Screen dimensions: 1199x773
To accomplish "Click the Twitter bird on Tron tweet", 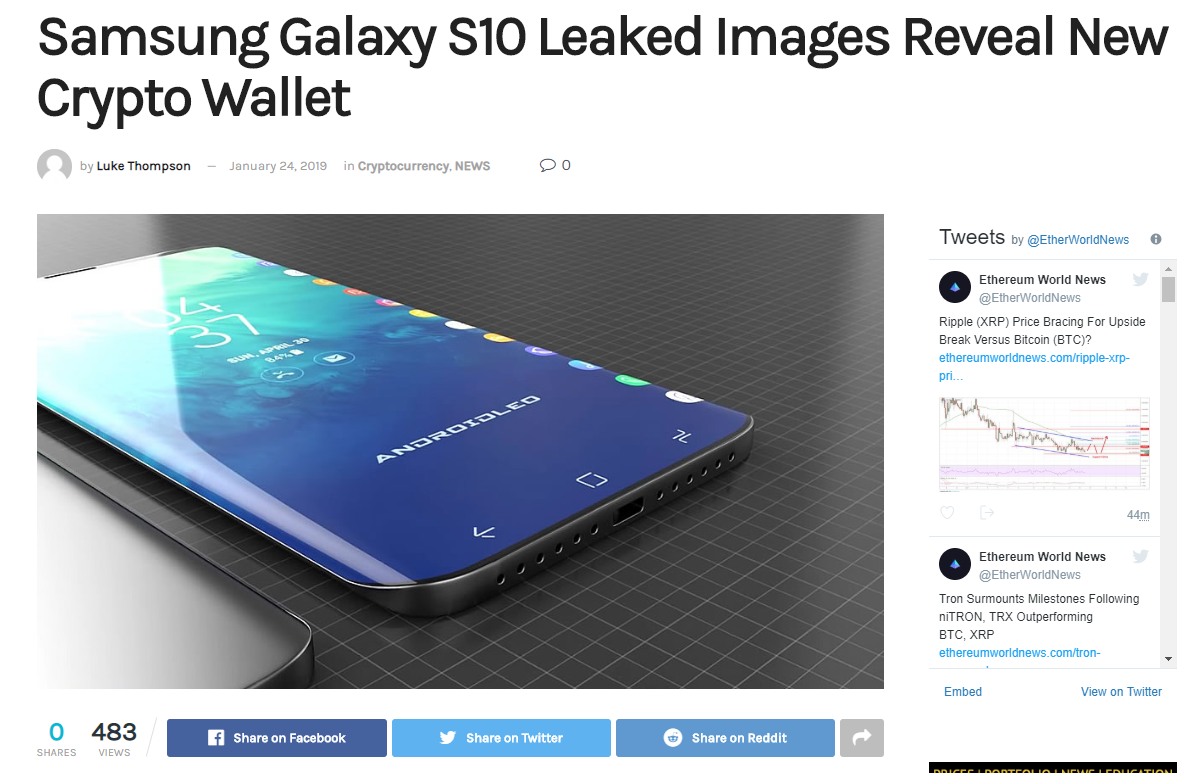I will pyautogui.click(x=1140, y=556).
